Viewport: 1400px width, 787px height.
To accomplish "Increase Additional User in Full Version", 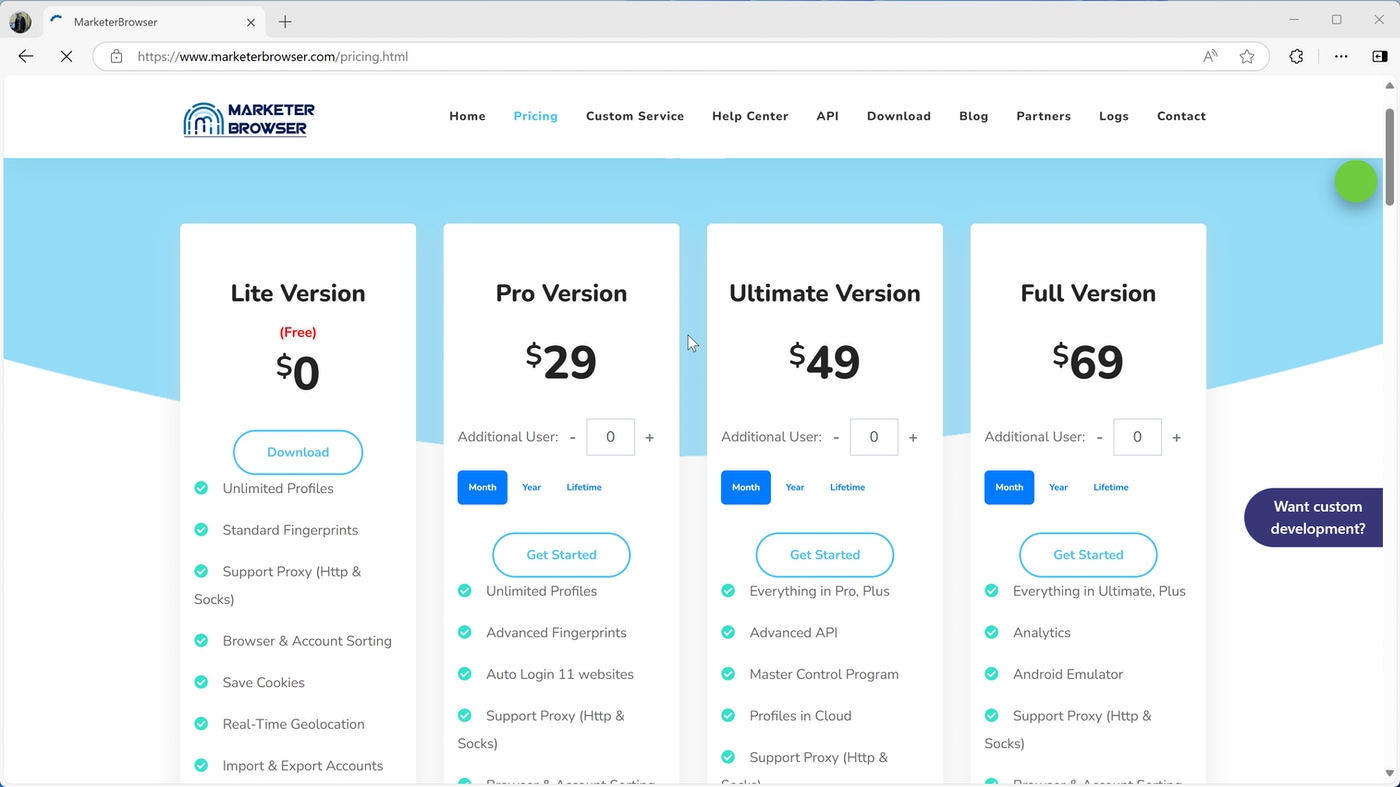I will coord(1176,437).
